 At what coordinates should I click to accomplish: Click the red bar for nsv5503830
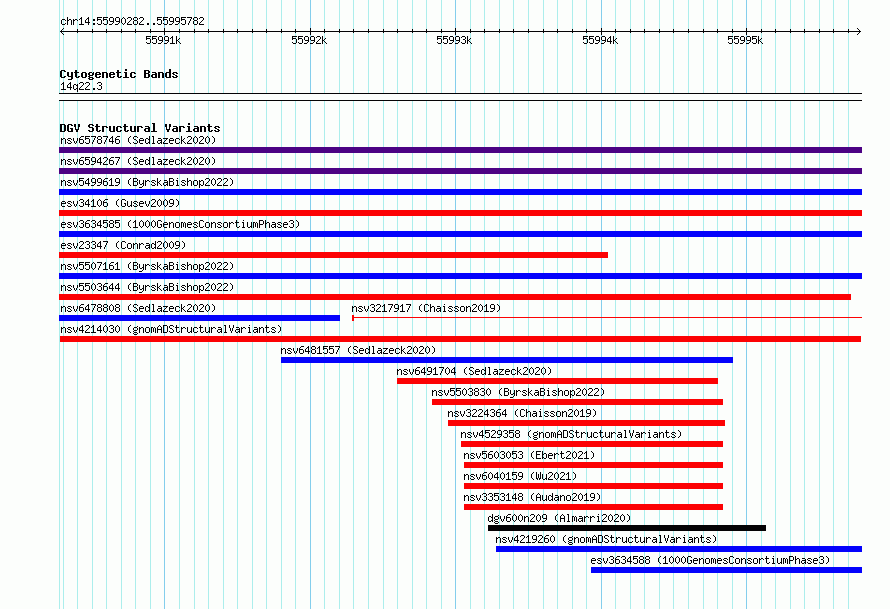tap(577, 402)
